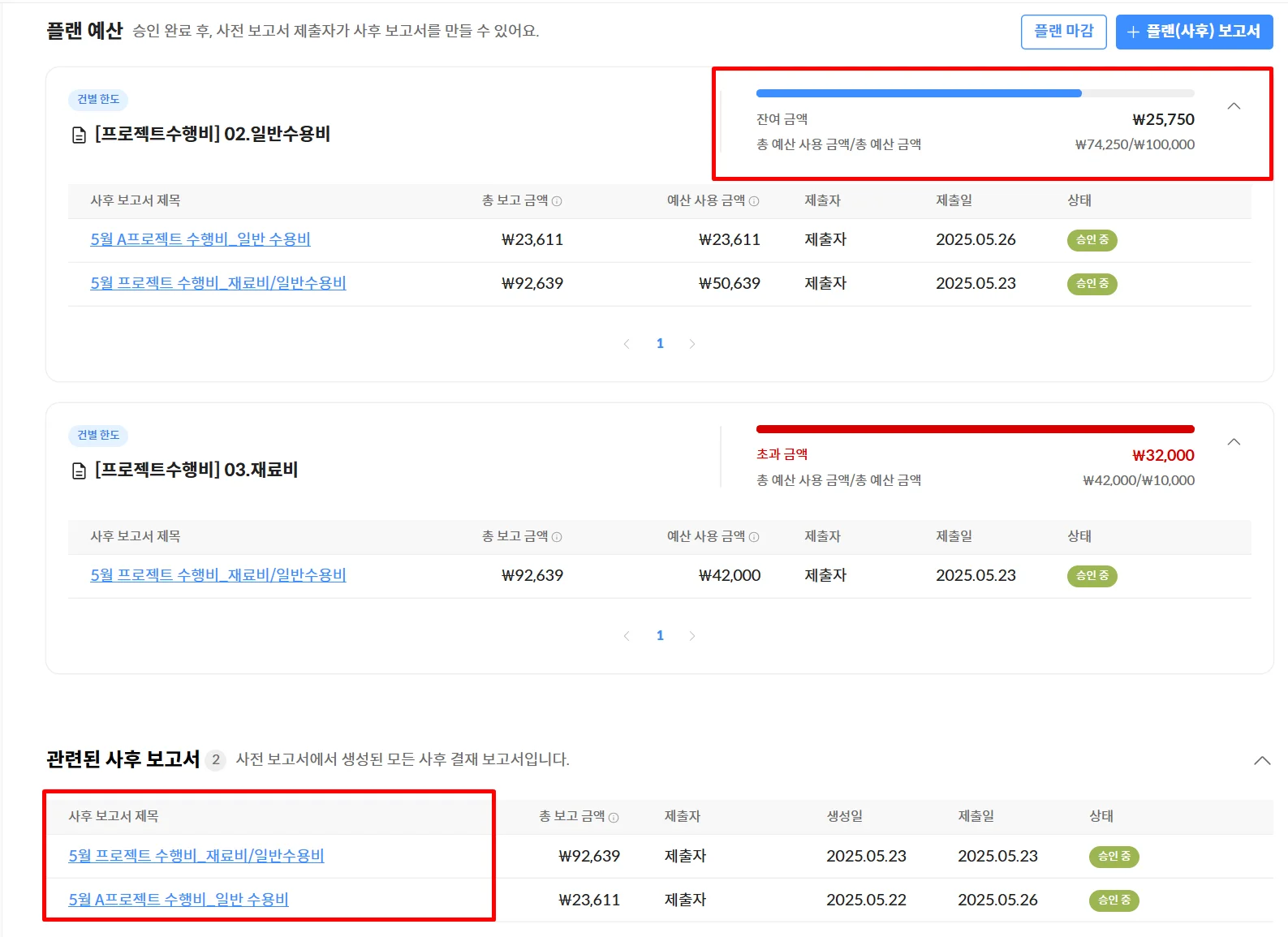Open 5월 프로젝트 수행비_재료비/일반수용비 in 재료비 table
Viewport: 1288px width, 937px height.
[218, 575]
